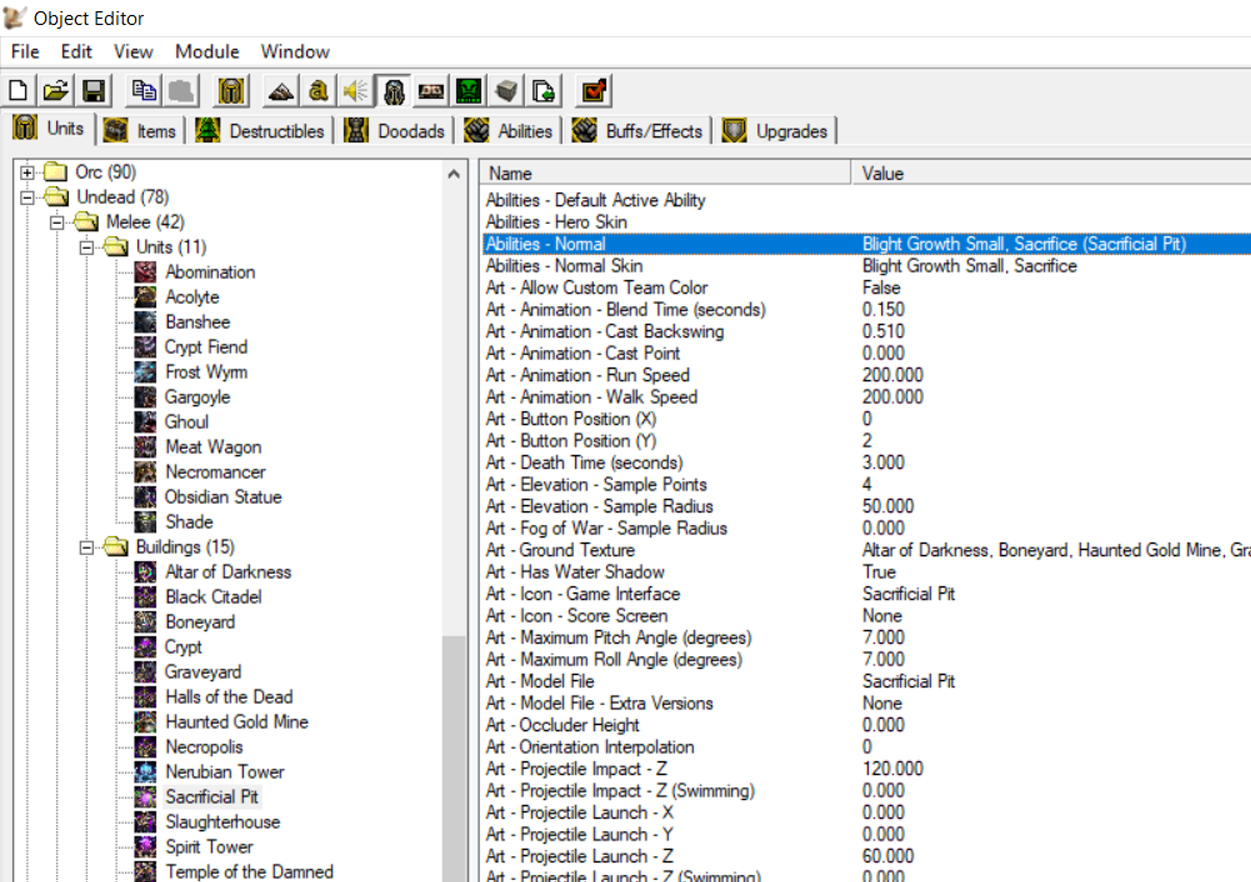Click the tree scrollbar up arrow
This screenshot has height=882, width=1251.
click(454, 173)
